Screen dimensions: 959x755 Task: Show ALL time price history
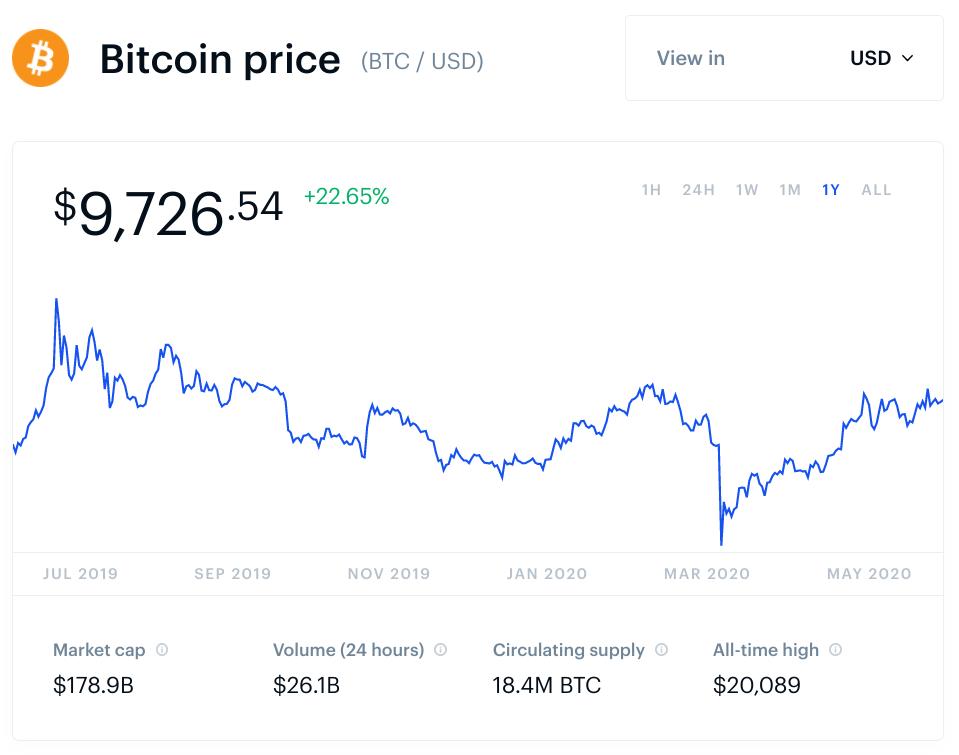pos(876,190)
